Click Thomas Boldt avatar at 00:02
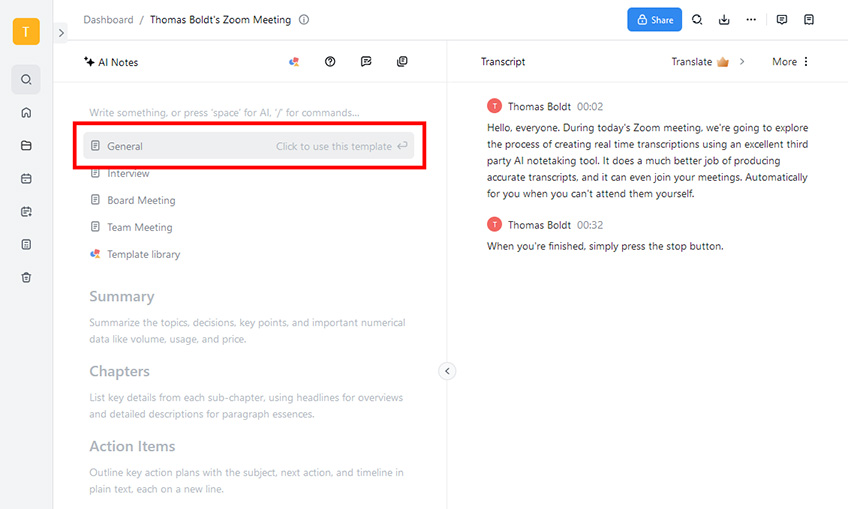Viewport: 848px width, 509px height. [x=494, y=106]
